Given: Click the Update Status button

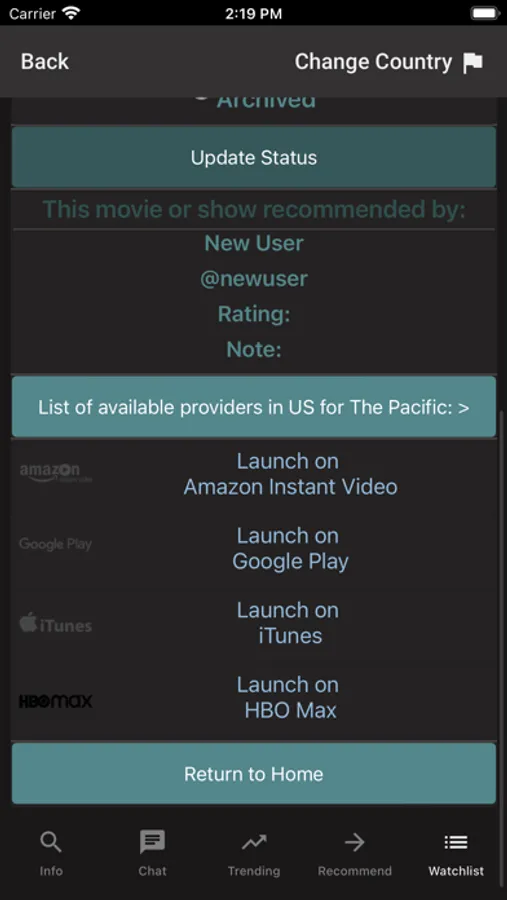Looking at the screenshot, I should 254,157.
